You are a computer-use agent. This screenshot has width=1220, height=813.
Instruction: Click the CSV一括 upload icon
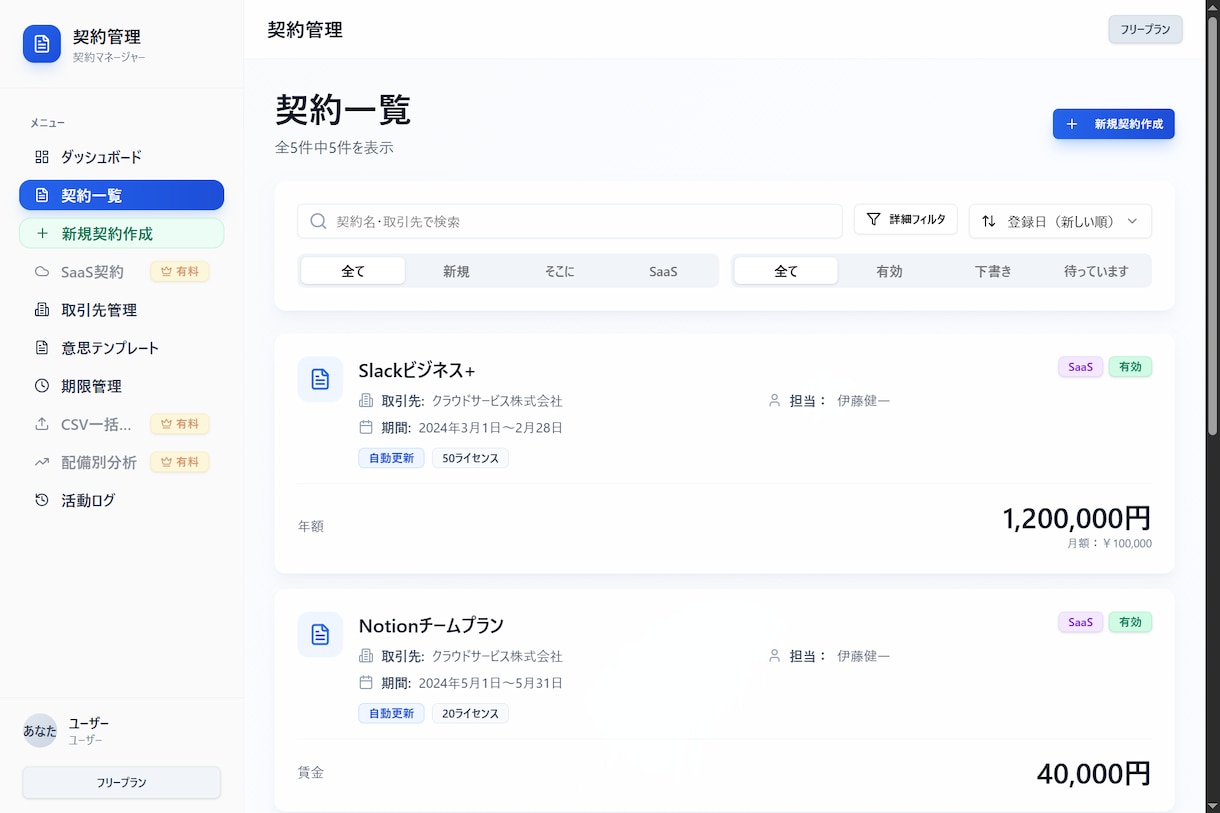point(42,424)
